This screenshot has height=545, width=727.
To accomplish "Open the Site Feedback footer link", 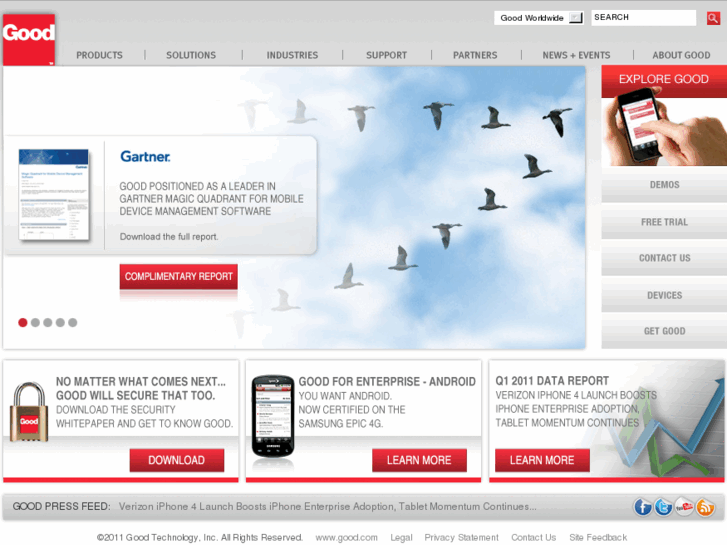I will tap(598, 538).
